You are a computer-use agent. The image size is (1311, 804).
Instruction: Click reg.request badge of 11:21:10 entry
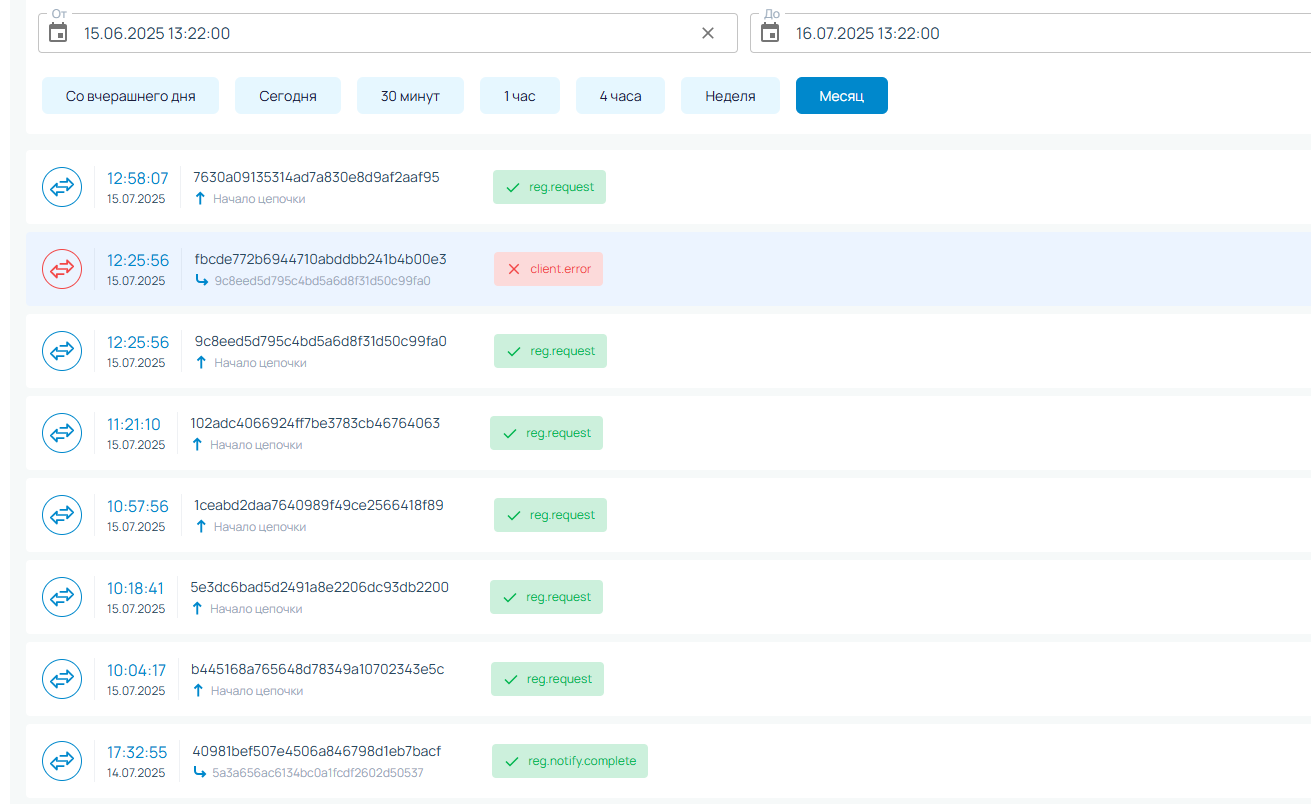[546, 433]
